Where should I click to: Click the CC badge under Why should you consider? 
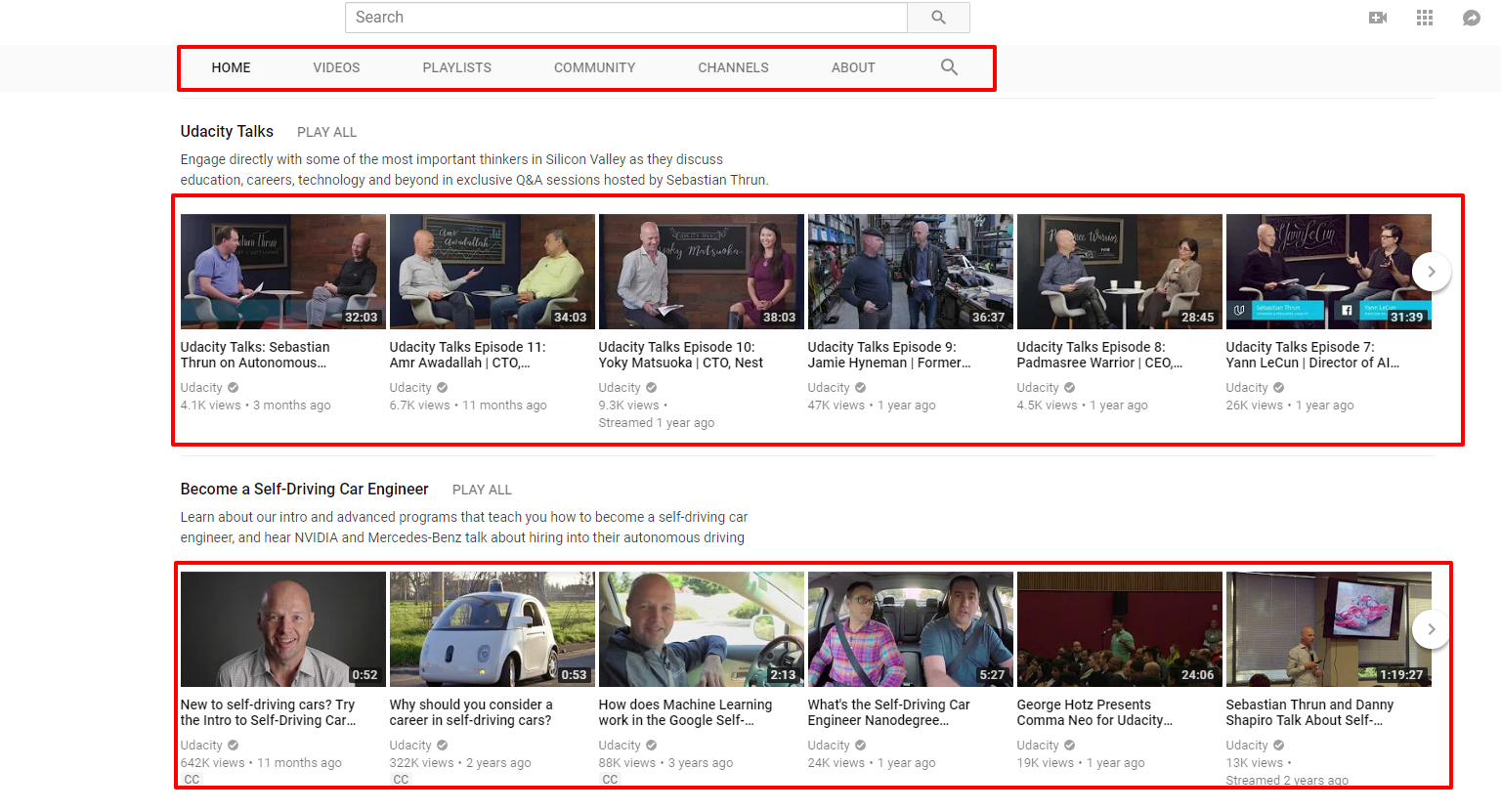401,780
